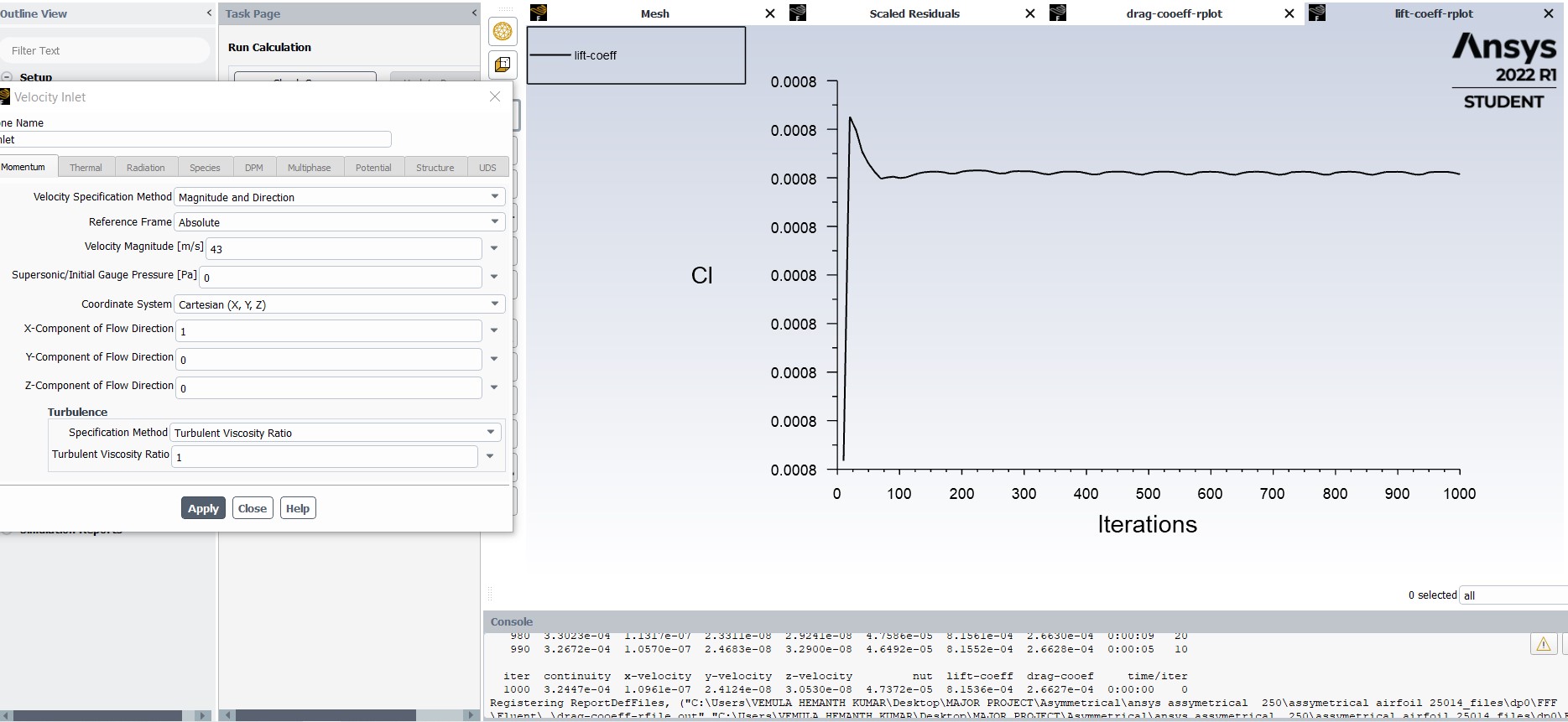Close the Scaled Residuals tab
Viewport: 1568px width, 722px height.
pos(1030,13)
